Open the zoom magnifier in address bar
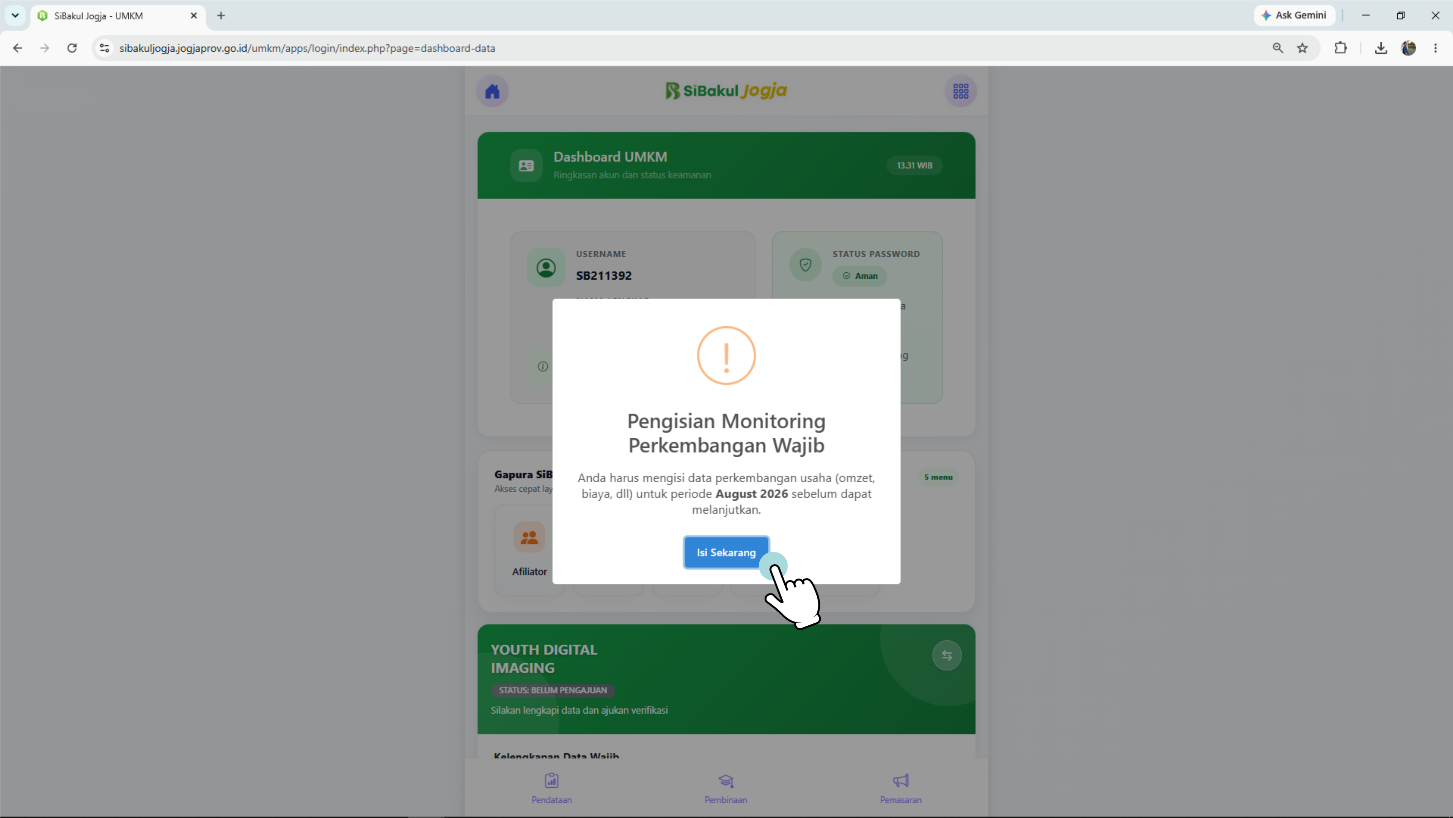This screenshot has height=818, width=1453. point(1278,48)
